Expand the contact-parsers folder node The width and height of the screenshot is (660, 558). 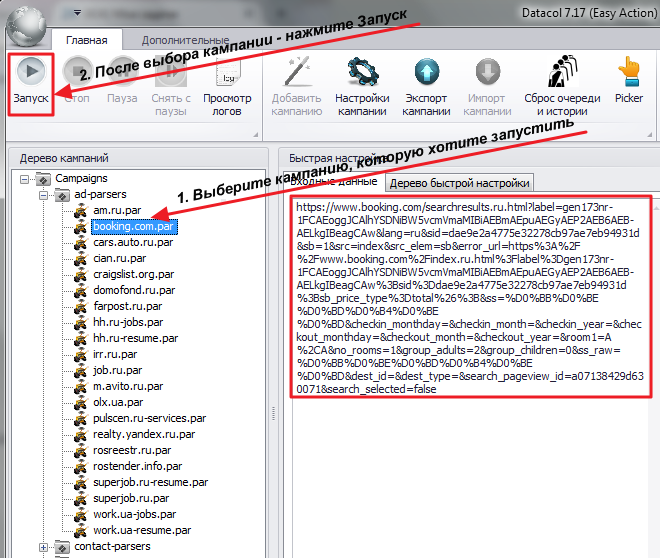[43, 547]
